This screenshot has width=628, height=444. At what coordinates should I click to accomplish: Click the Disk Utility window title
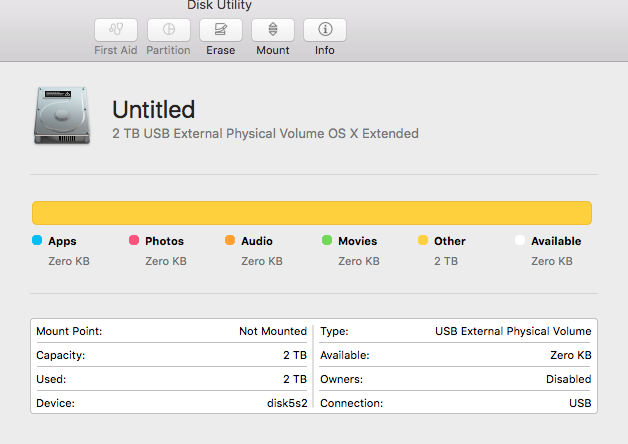click(219, 5)
